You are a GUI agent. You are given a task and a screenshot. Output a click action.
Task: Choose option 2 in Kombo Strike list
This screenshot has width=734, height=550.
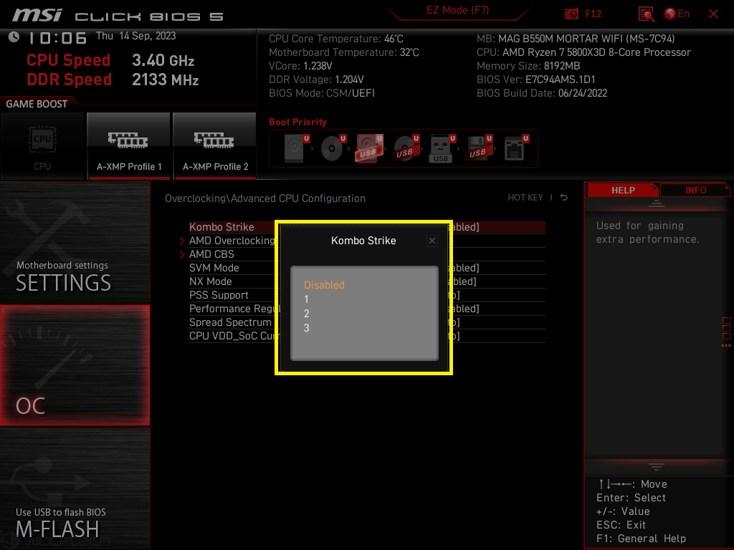click(x=307, y=314)
